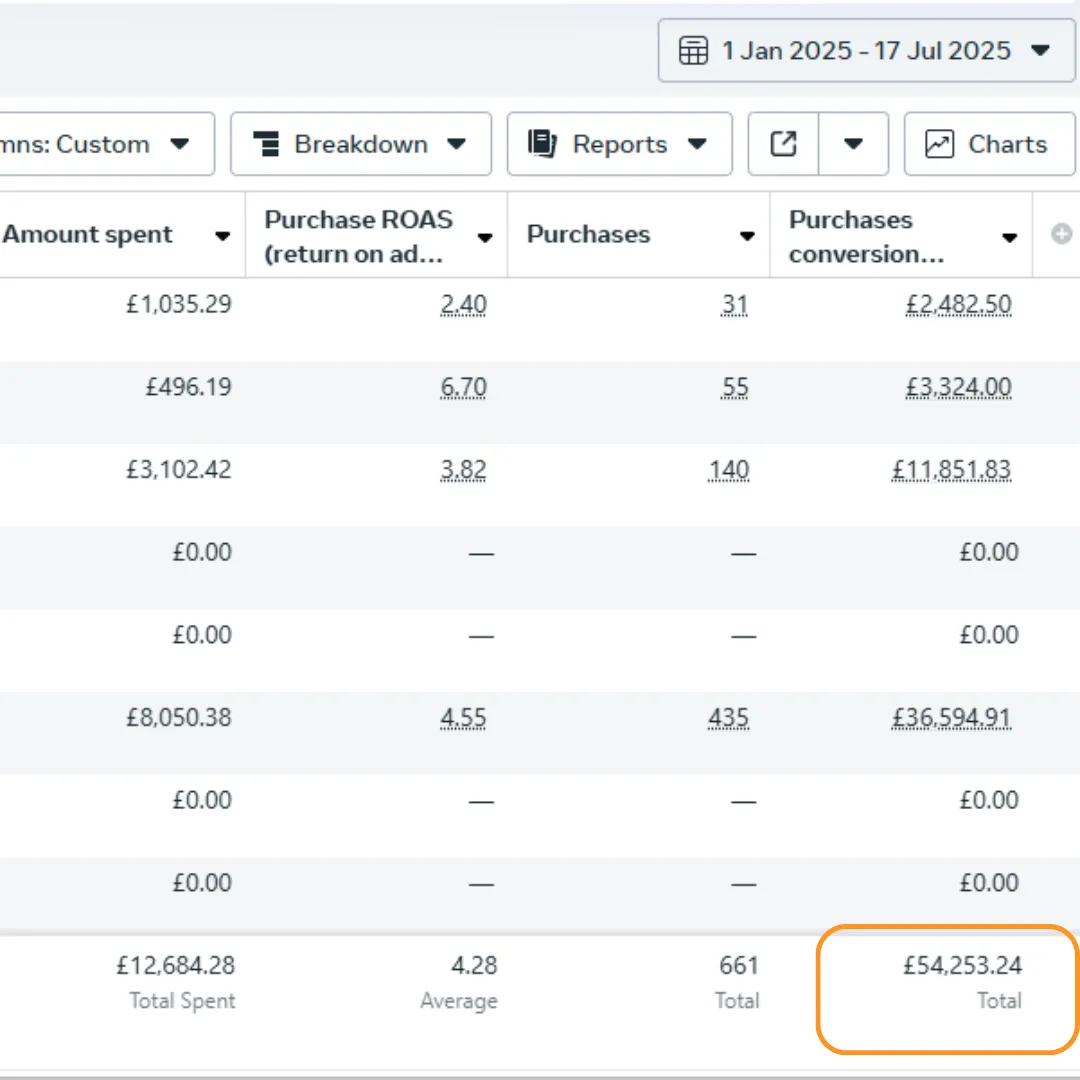Click the purchases count 435

click(729, 718)
